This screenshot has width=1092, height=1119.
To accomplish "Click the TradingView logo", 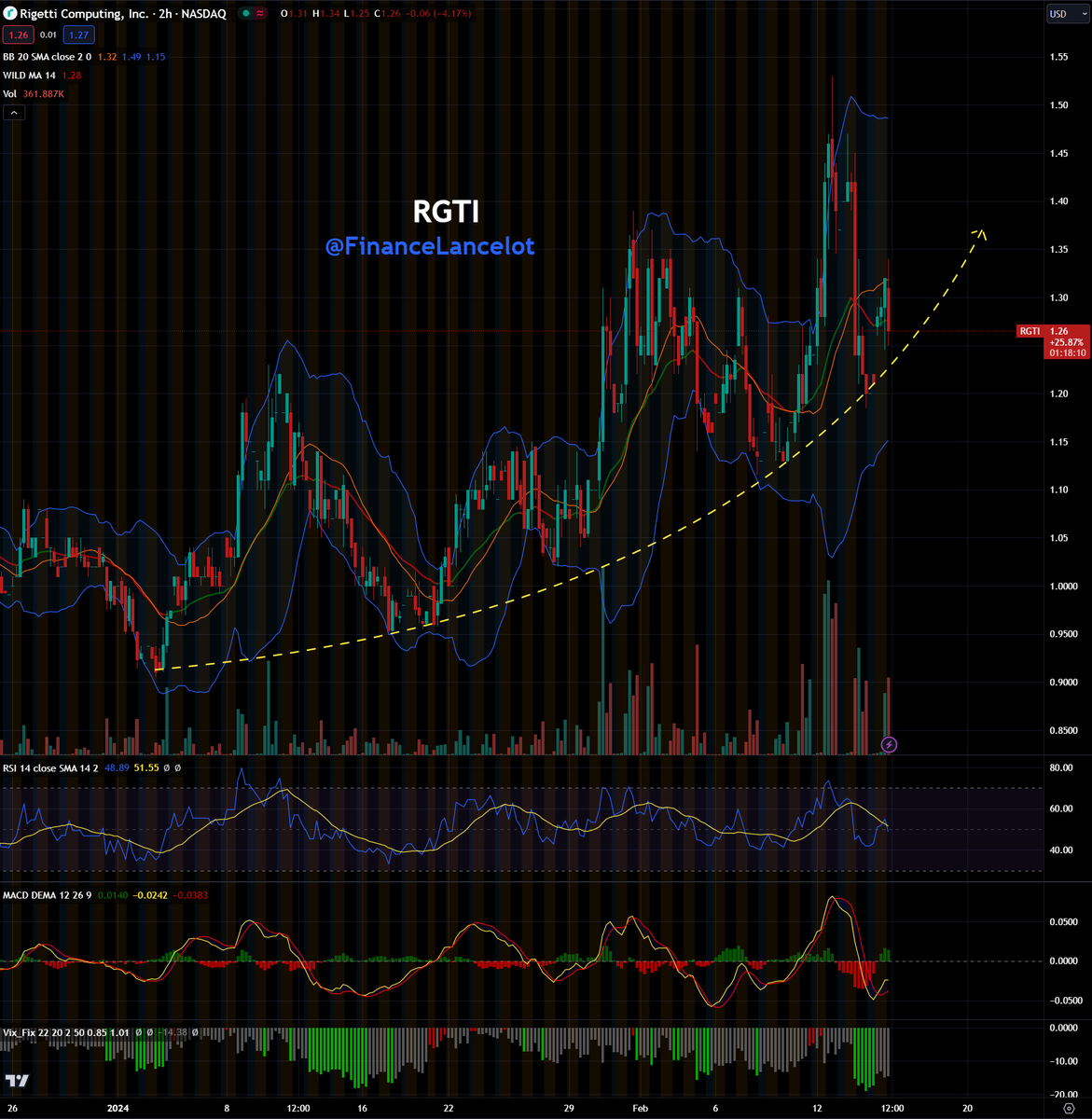I will 17,1082.
